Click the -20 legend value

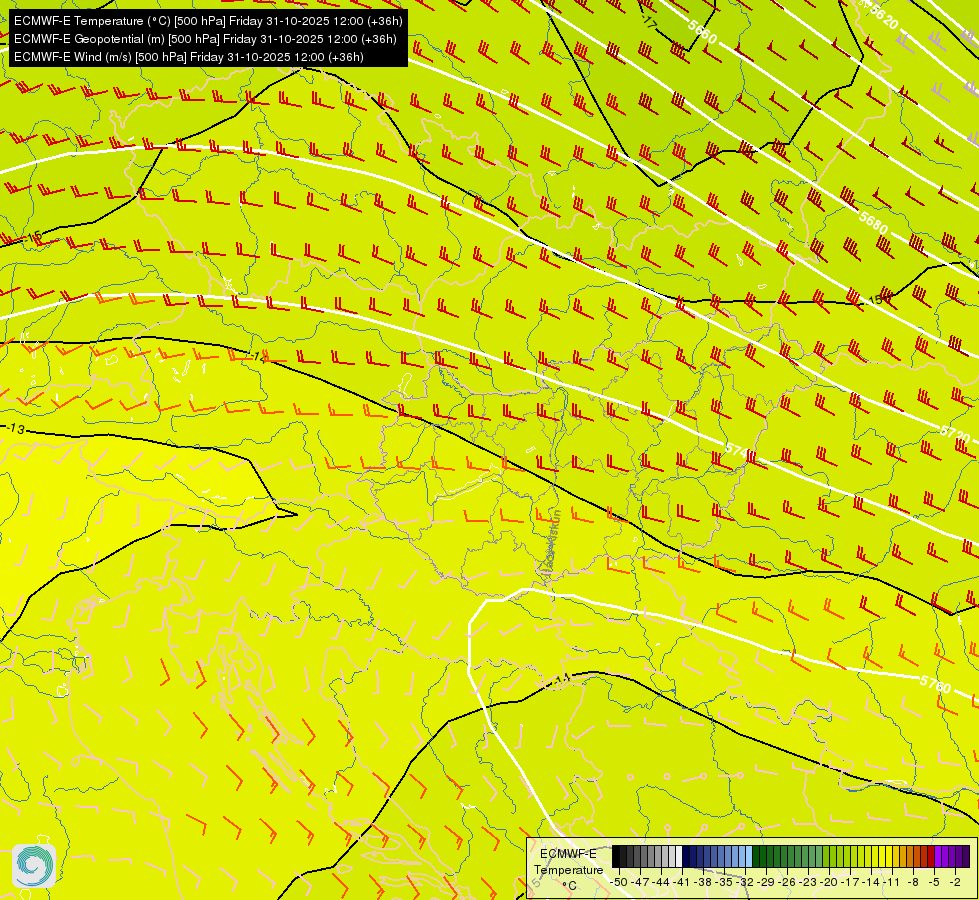pos(829,882)
